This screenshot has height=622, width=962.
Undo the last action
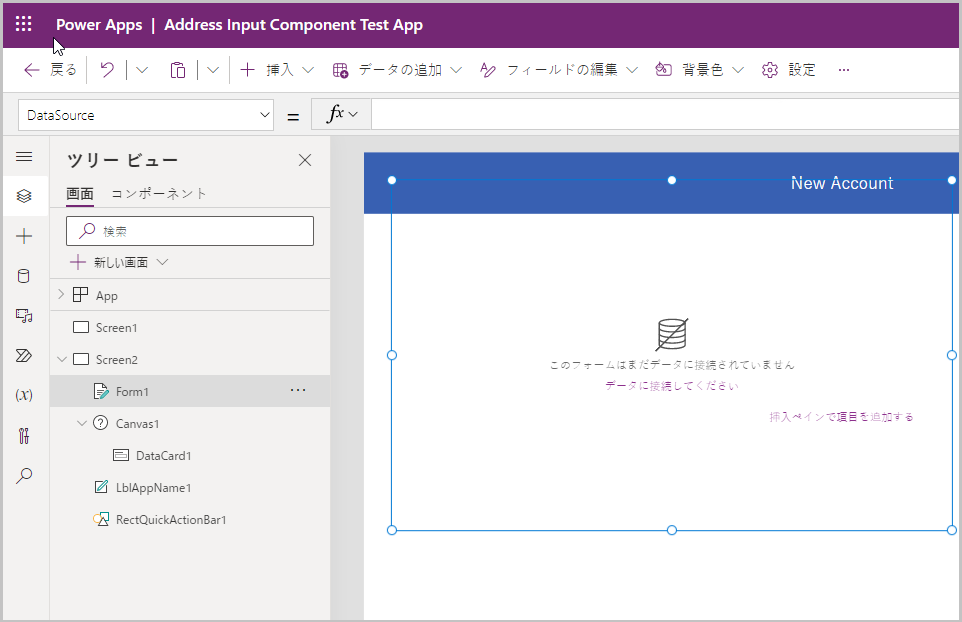click(107, 70)
